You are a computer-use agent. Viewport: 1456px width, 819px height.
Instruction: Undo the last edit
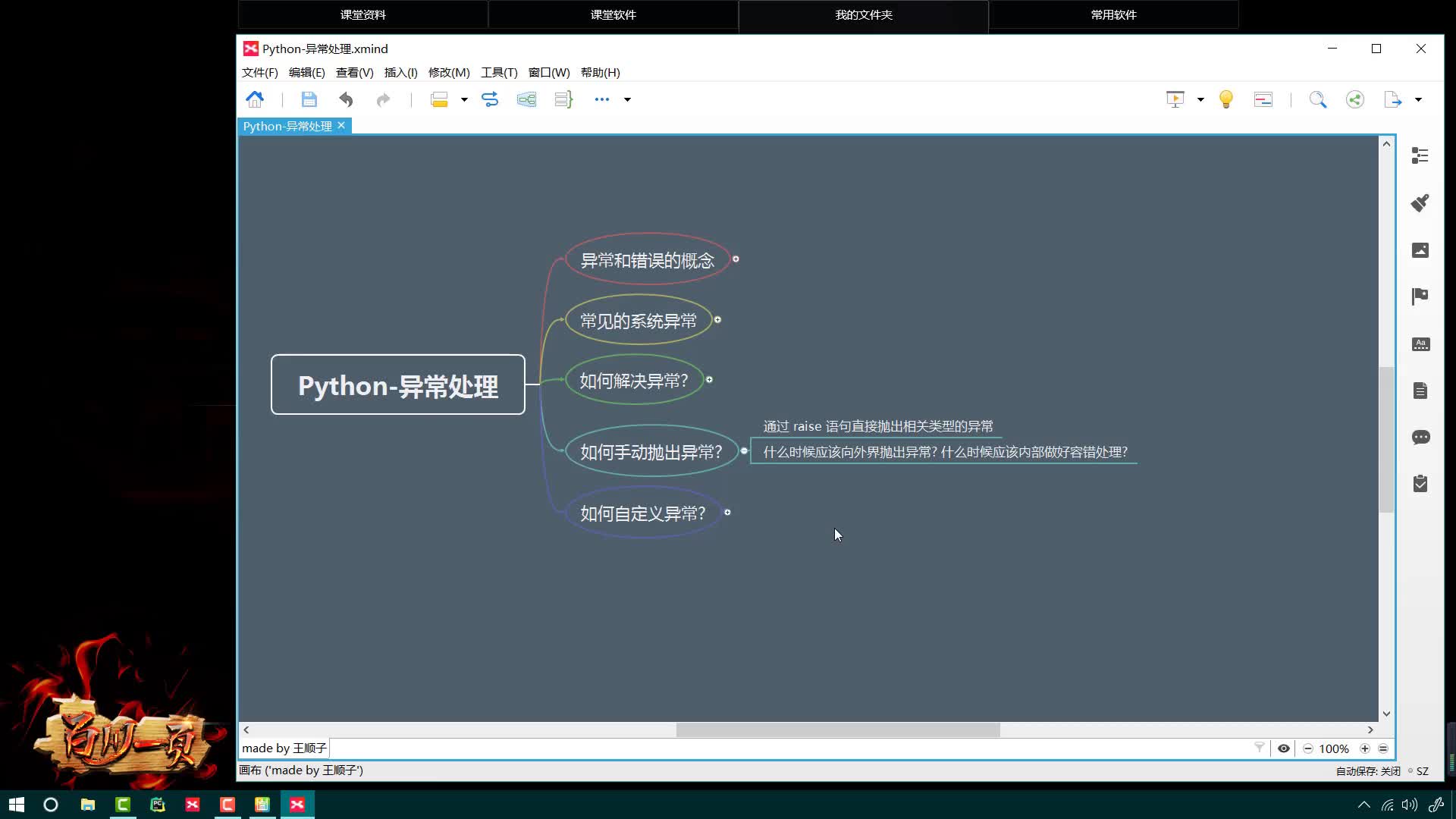pos(346,99)
